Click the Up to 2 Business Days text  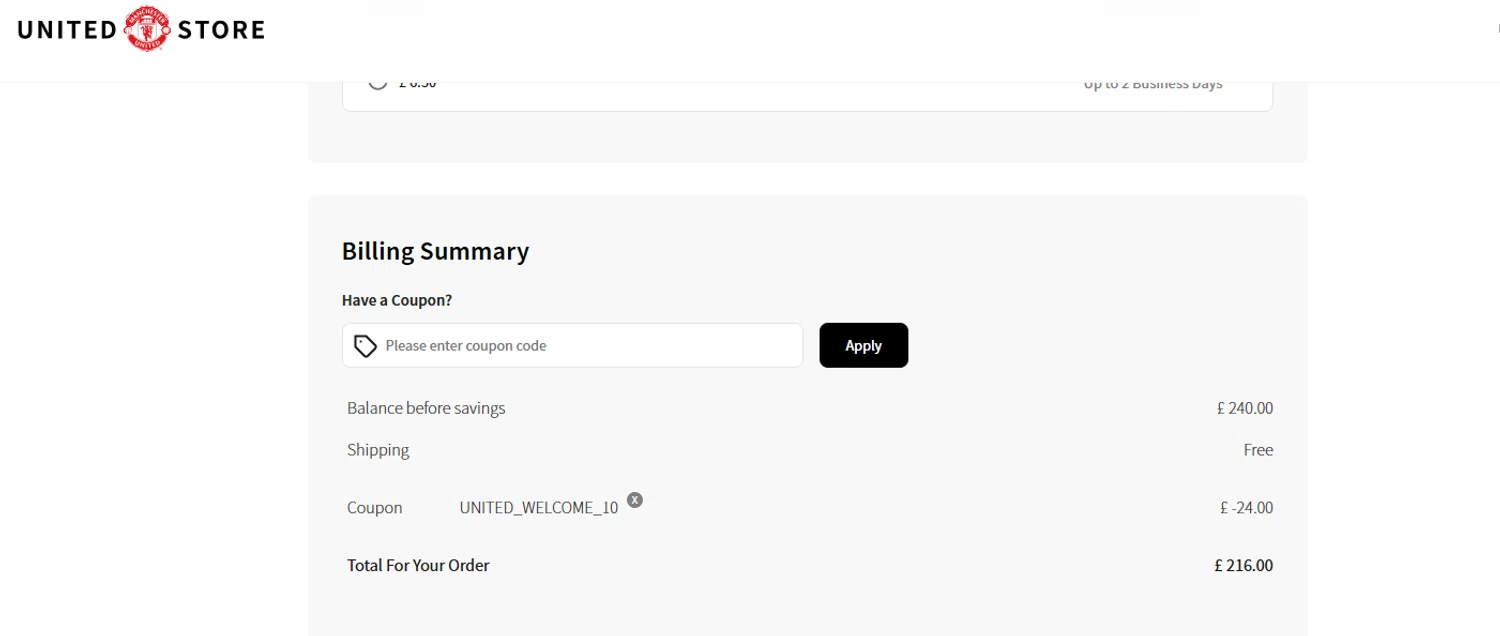(1153, 85)
